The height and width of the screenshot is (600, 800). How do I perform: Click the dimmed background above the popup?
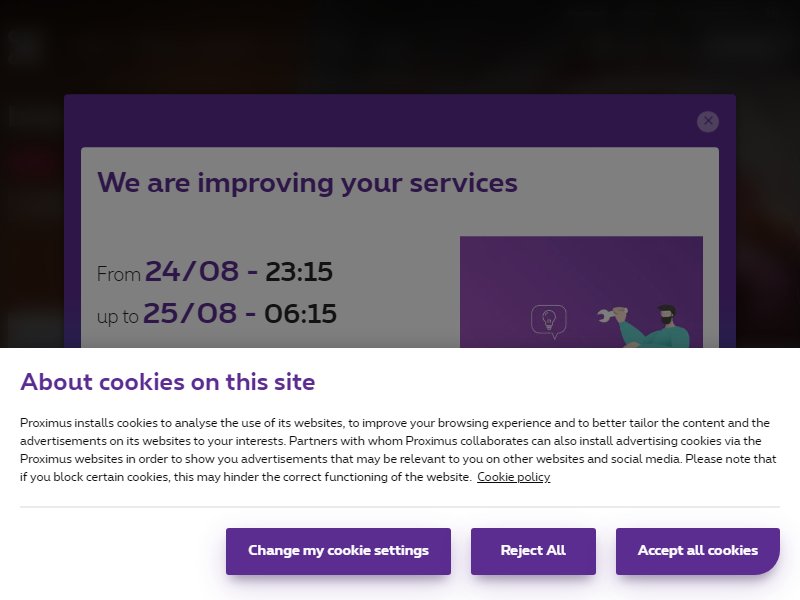tap(400, 46)
